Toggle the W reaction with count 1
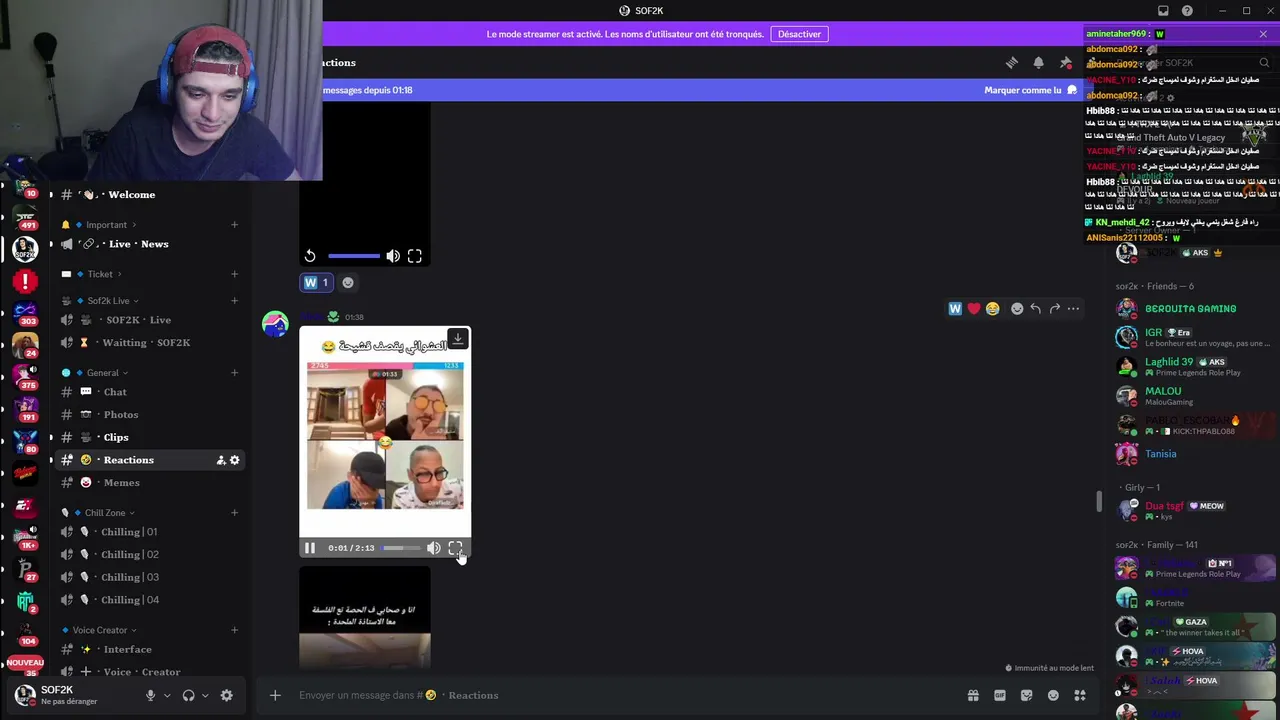The height and width of the screenshot is (720, 1280). [x=316, y=282]
